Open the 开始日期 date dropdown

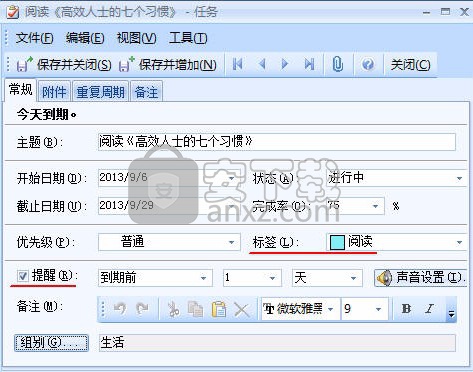click(232, 178)
